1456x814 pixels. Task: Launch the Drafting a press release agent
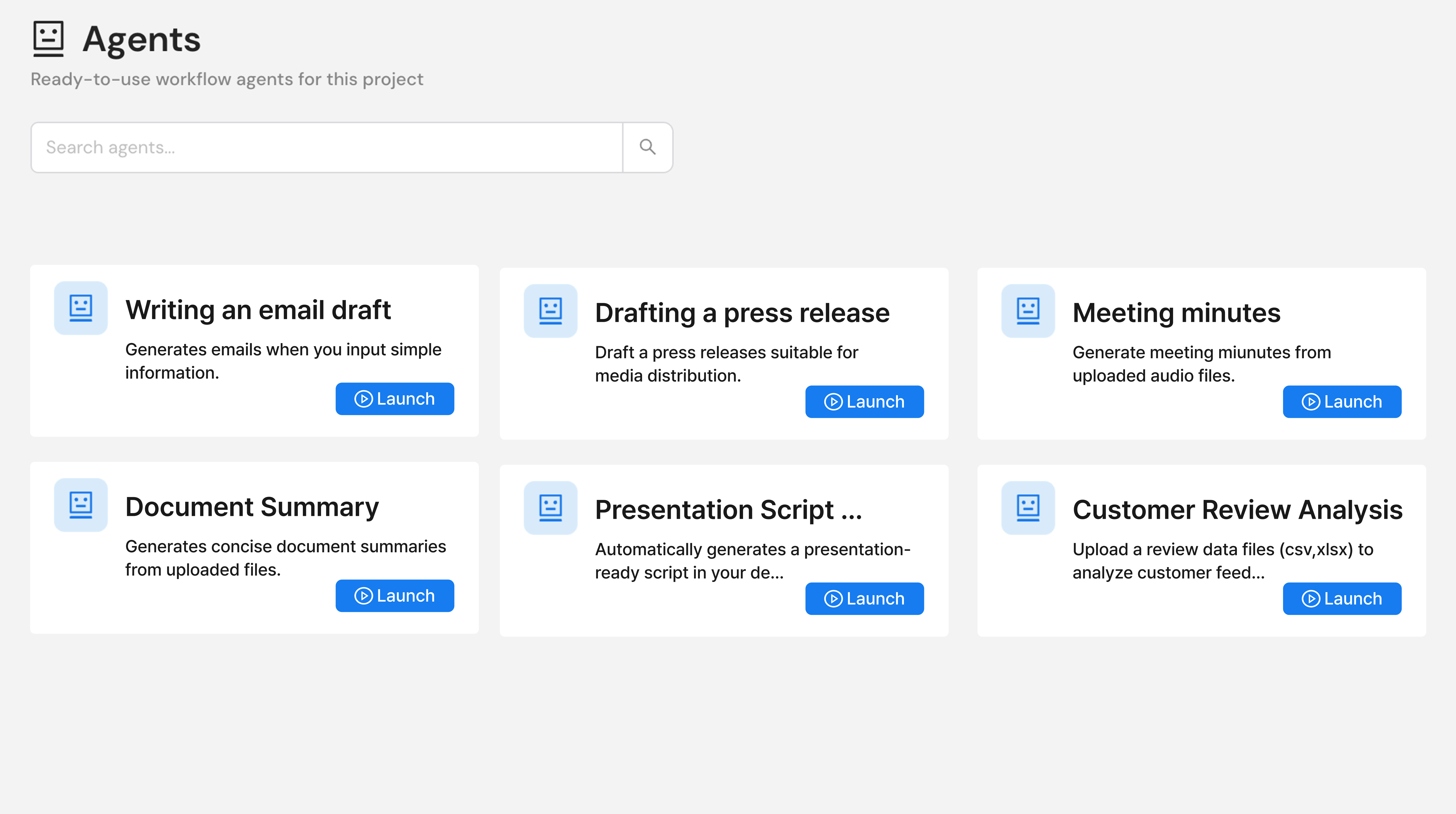[865, 402]
